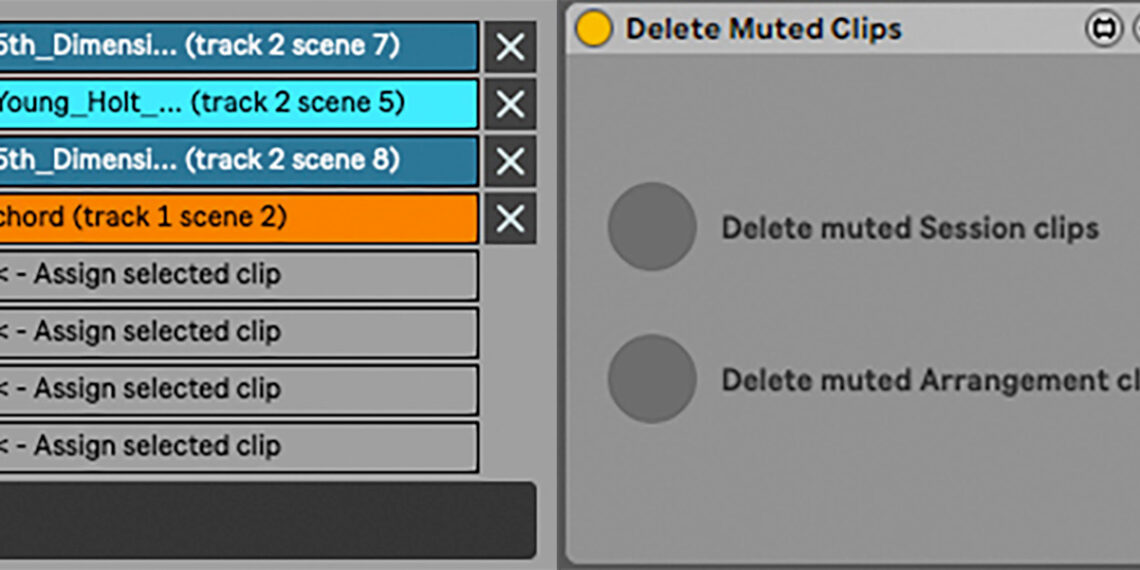Click the cut-off round icon at far right of title bar
The width and height of the screenshot is (1140, 570).
pos(1136,30)
